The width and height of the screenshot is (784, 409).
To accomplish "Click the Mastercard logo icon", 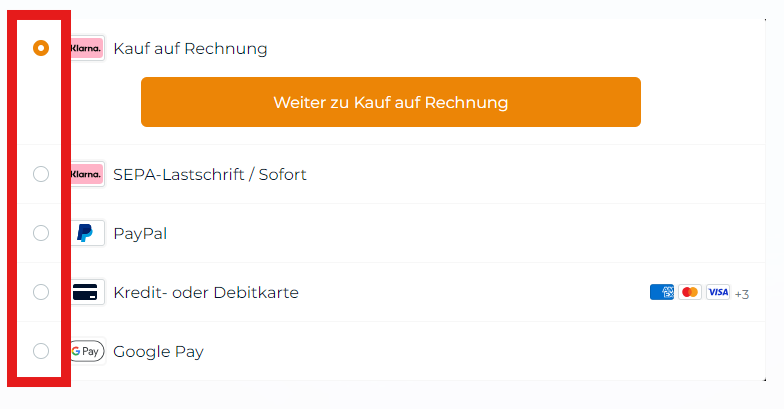I will point(690,292).
